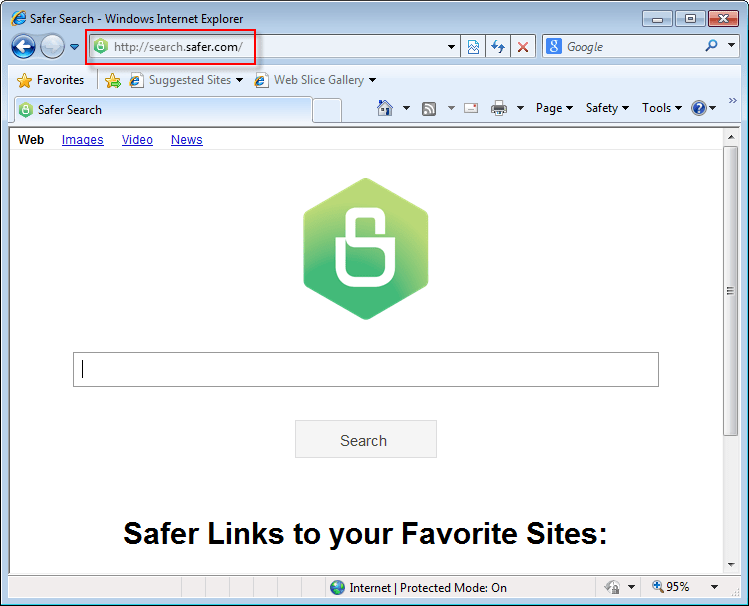Screen dimensions: 749x606
Task: Click the Web Slice Gallery IE page icon
Action: pos(260,80)
